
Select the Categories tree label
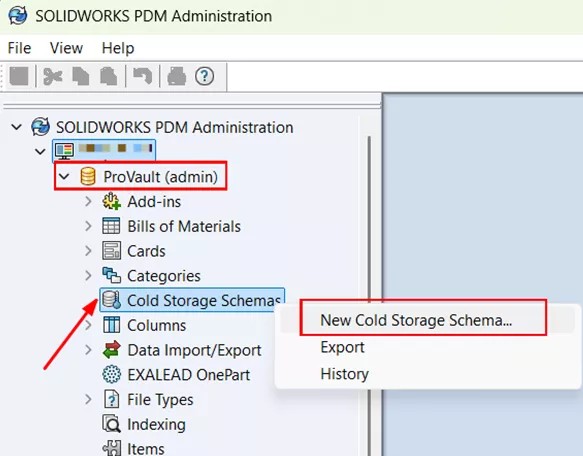click(164, 276)
